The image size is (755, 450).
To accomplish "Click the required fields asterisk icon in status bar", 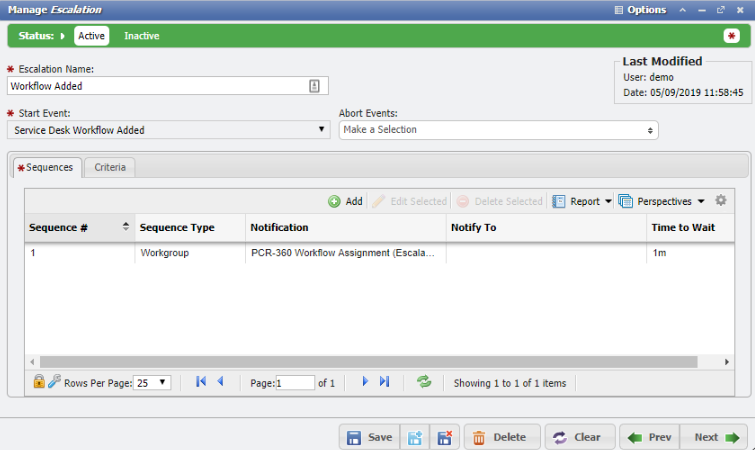I will (x=731, y=36).
